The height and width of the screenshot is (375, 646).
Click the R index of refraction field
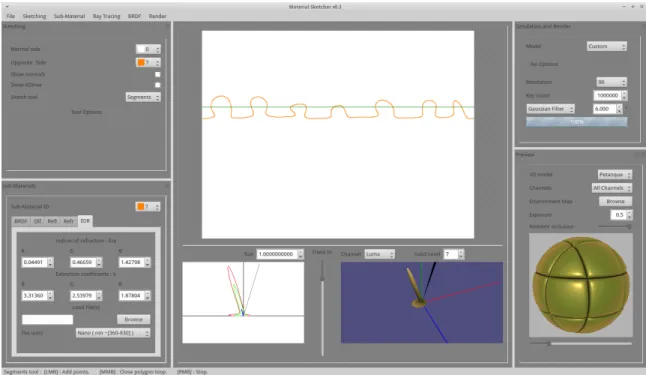point(35,262)
